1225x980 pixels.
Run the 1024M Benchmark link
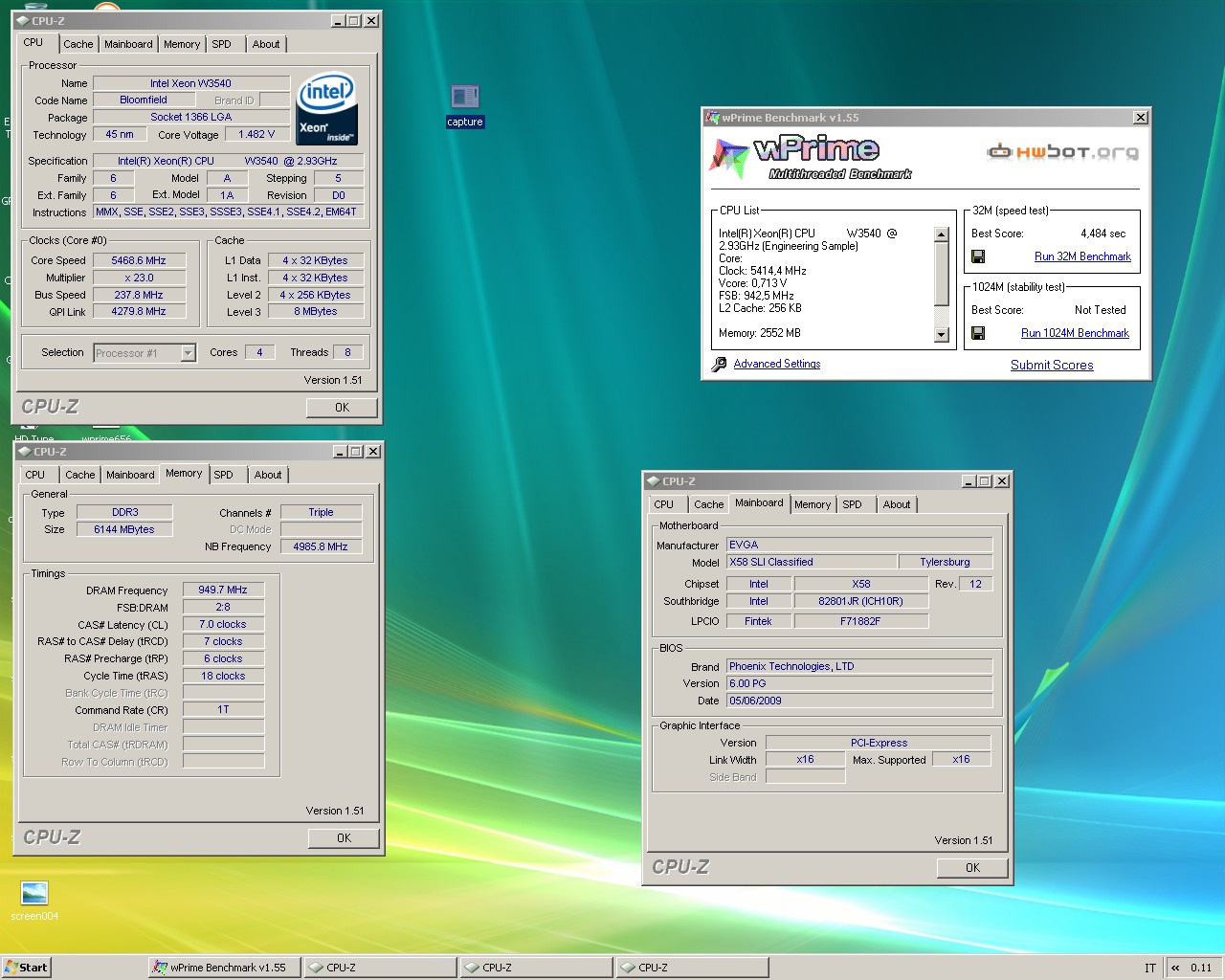click(x=1075, y=333)
